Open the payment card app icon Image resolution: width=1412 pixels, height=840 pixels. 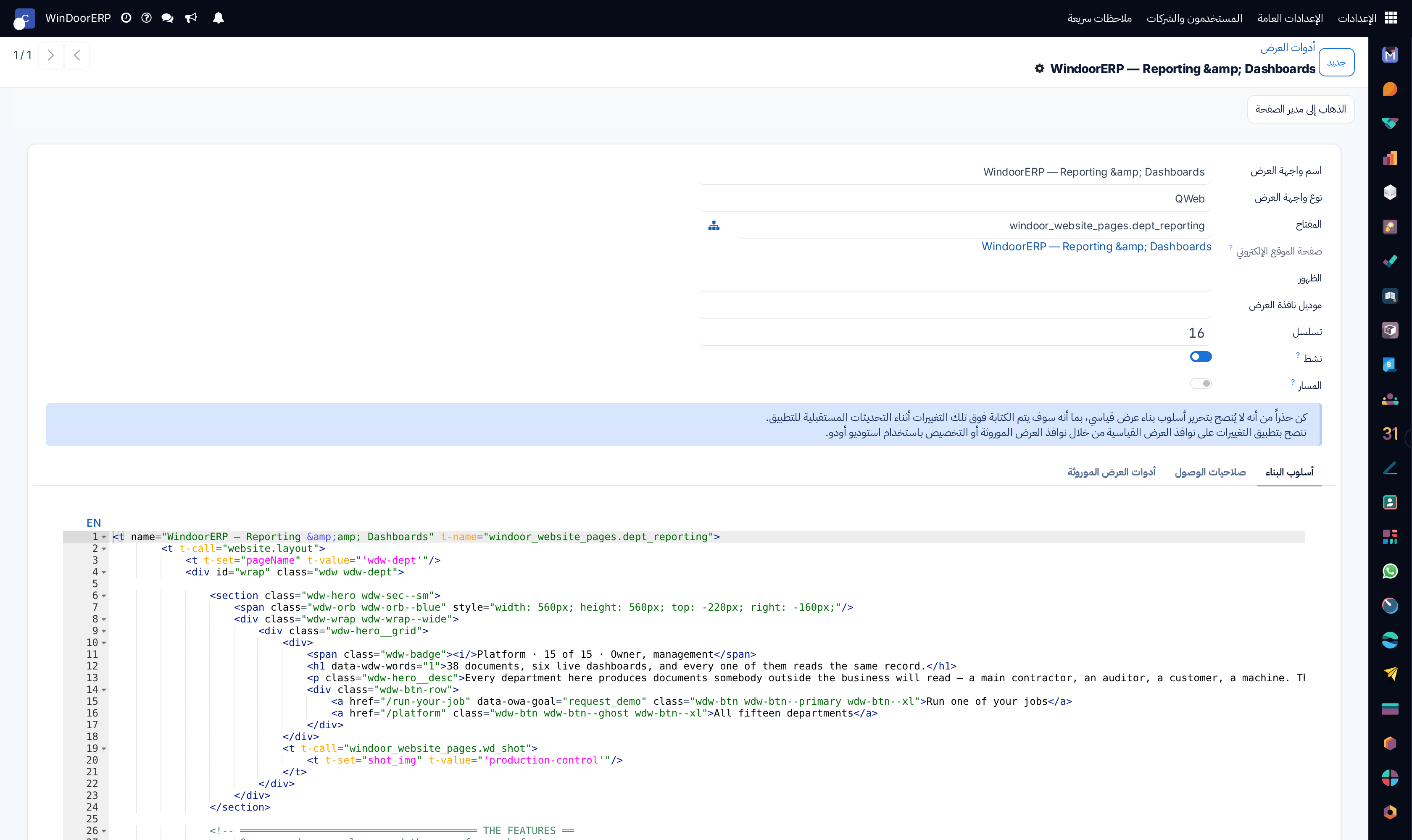1390,709
